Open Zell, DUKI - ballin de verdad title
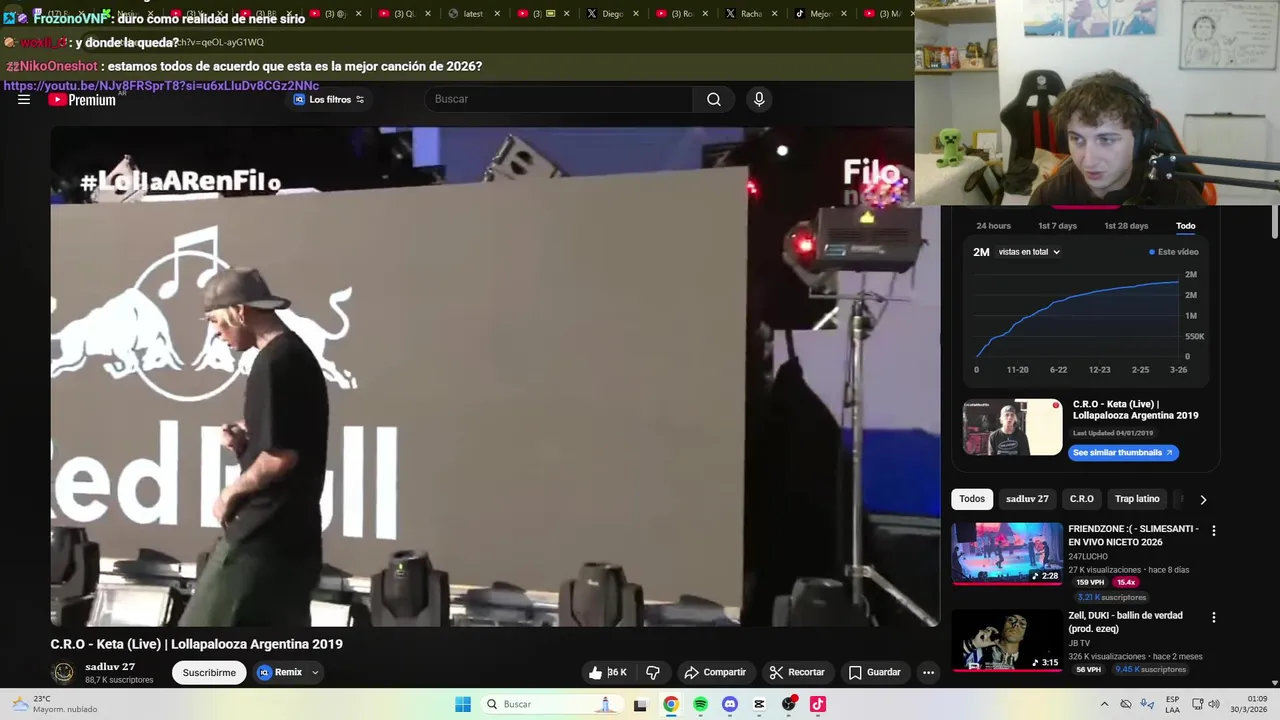This screenshot has height=720, width=1280. click(x=1125, y=622)
